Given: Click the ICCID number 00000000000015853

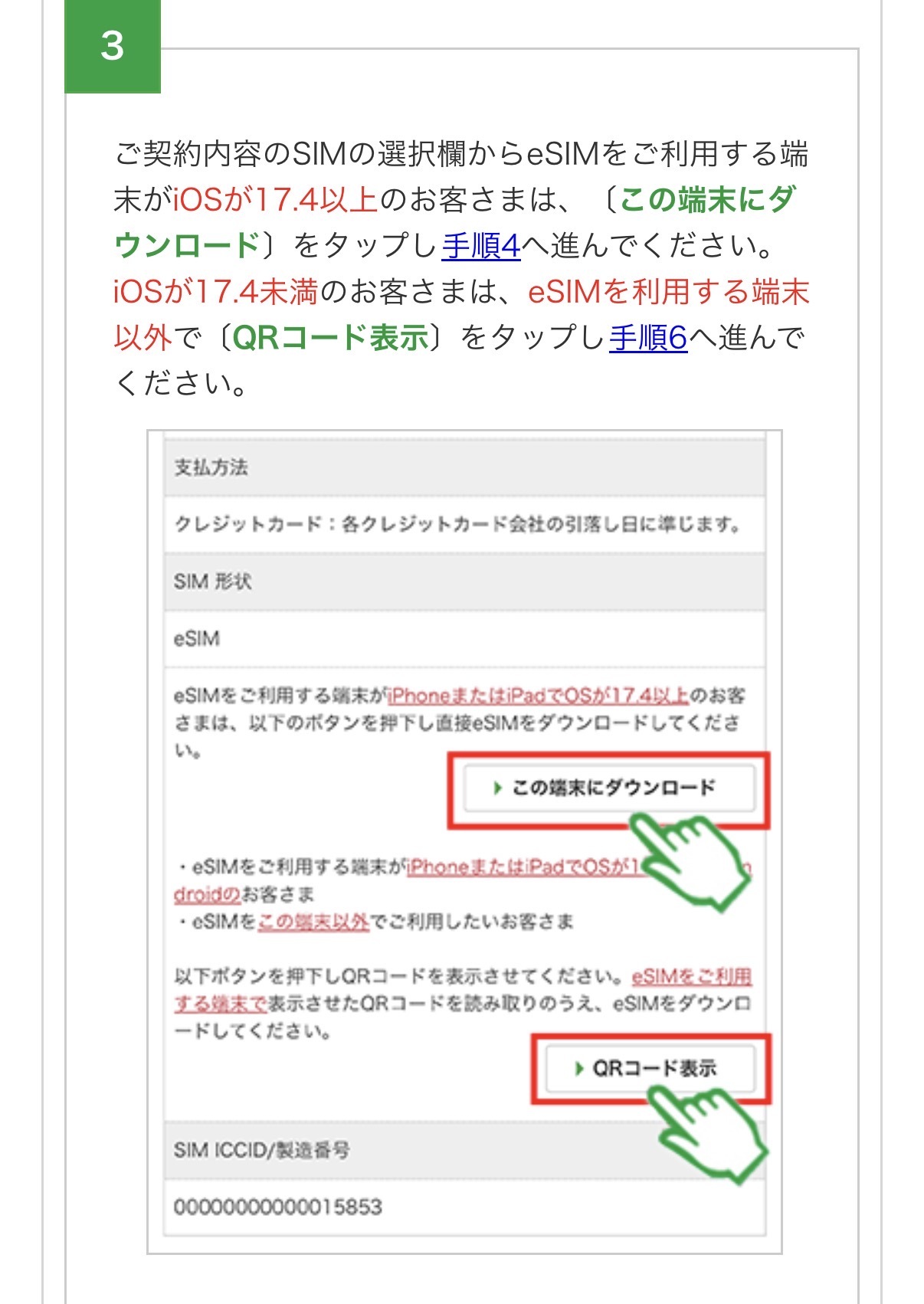Looking at the screenshot, I should (278, 1207).
